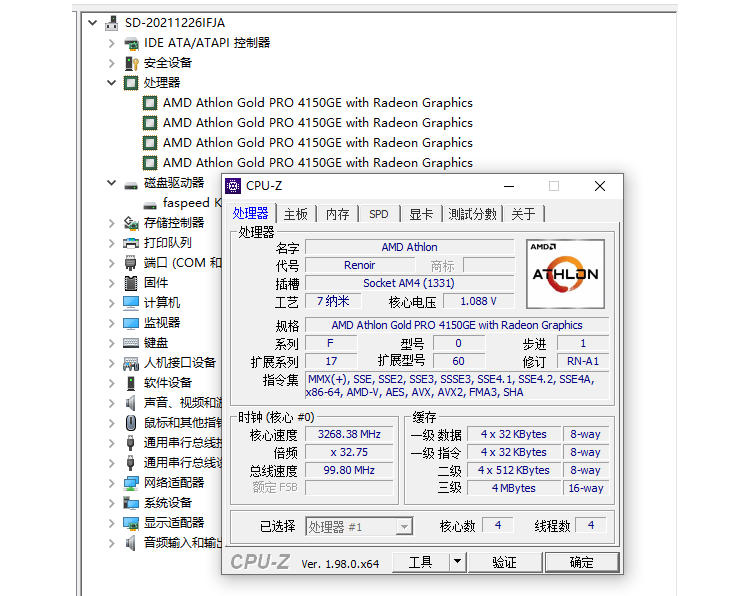Image resolution: width=750 pixels, height=596 pixels.
Task: Click the 打印队列 printer icon
Action: (131, 243)
